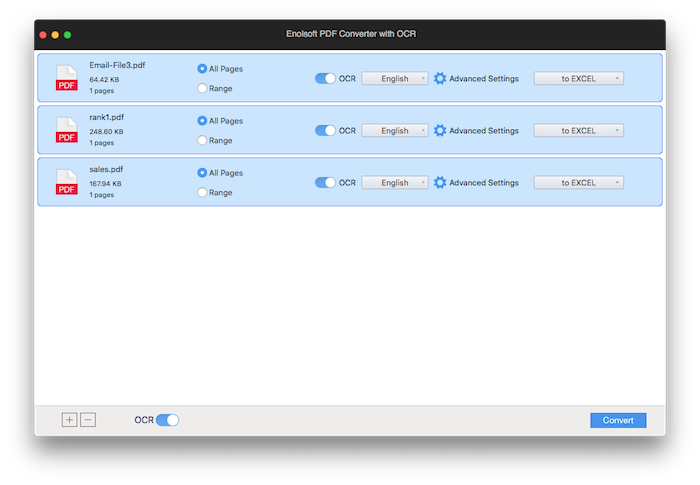Image resolution: width=700 pixels, height=485 pixels.
Task: Click the PDF icon for sales.pdf
Action: tap(67, 182)
